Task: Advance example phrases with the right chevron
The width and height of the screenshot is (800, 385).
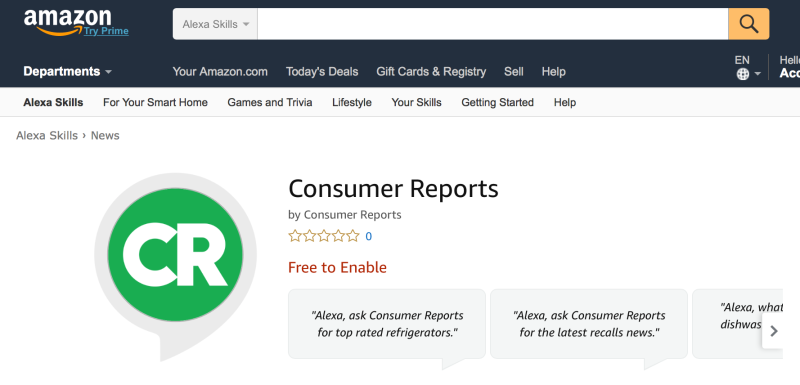Action: pos(773,331)
